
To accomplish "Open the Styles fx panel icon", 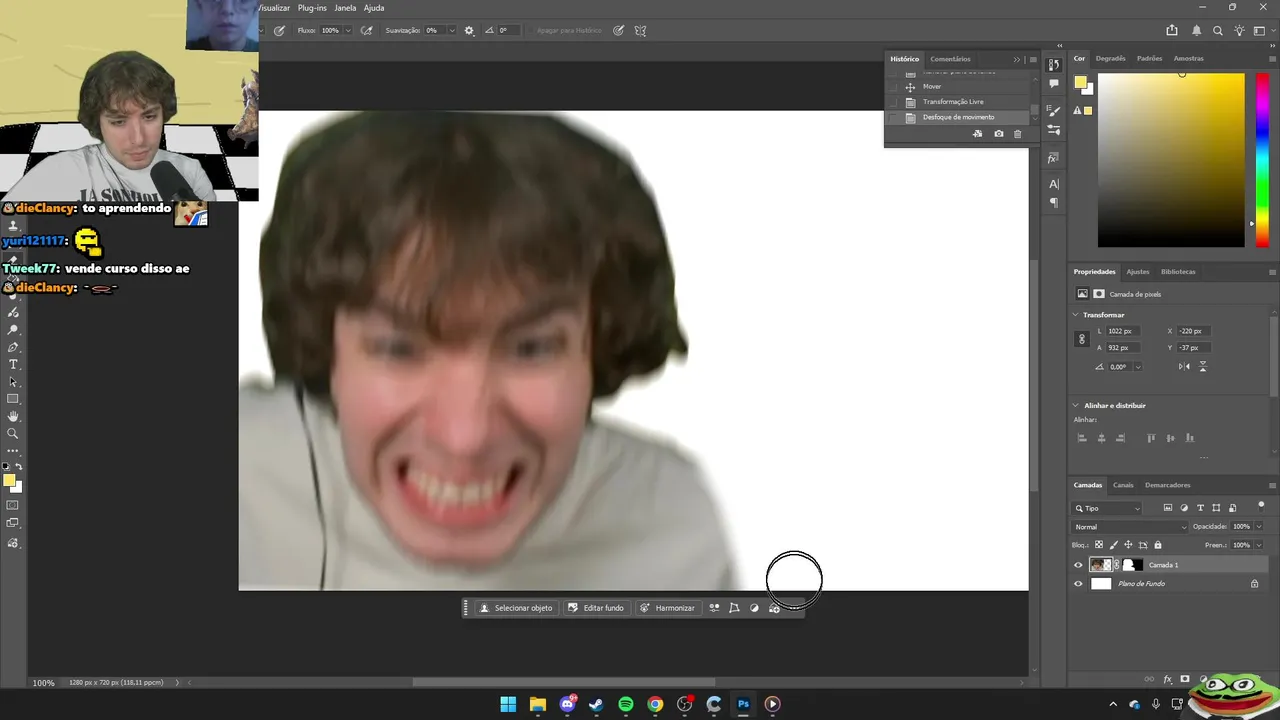I will 1054,158.
